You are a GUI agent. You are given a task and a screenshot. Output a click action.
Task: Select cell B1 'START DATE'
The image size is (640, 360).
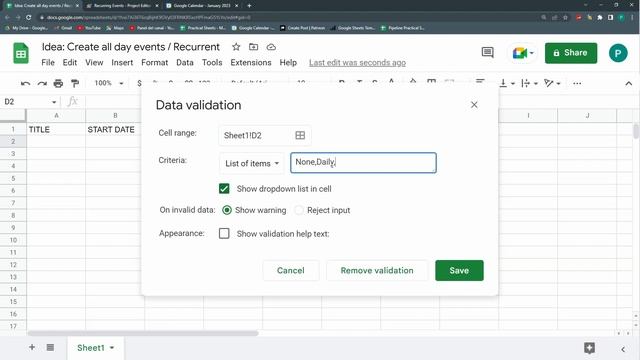[x=115, y=129]
